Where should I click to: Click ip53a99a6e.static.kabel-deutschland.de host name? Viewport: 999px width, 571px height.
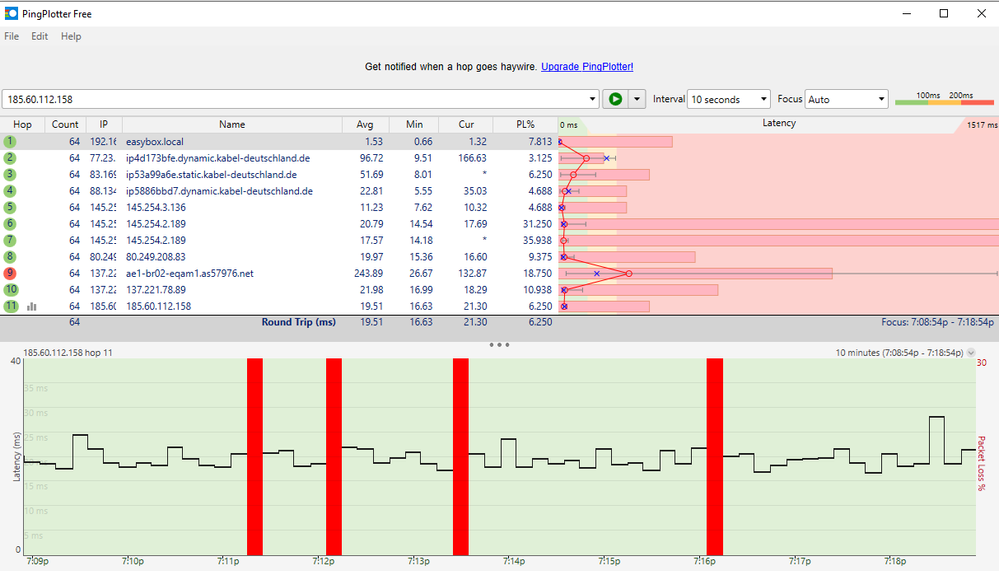click(x=212, y=175)
